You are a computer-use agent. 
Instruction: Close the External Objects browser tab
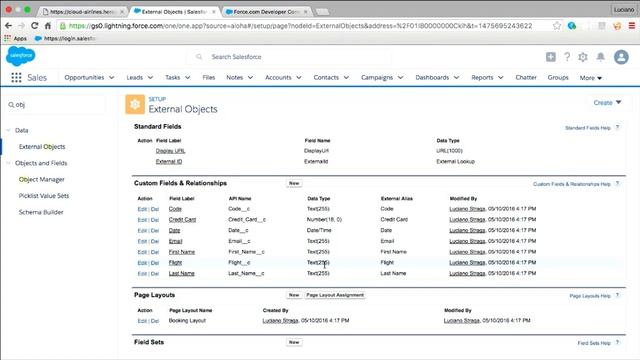tap(213, 12)
